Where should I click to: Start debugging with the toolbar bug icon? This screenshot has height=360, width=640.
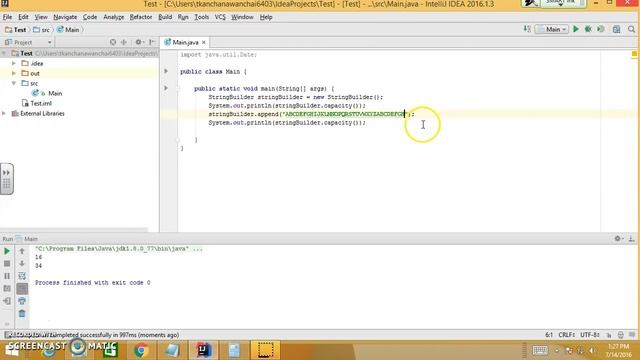[x=588, y=29]
